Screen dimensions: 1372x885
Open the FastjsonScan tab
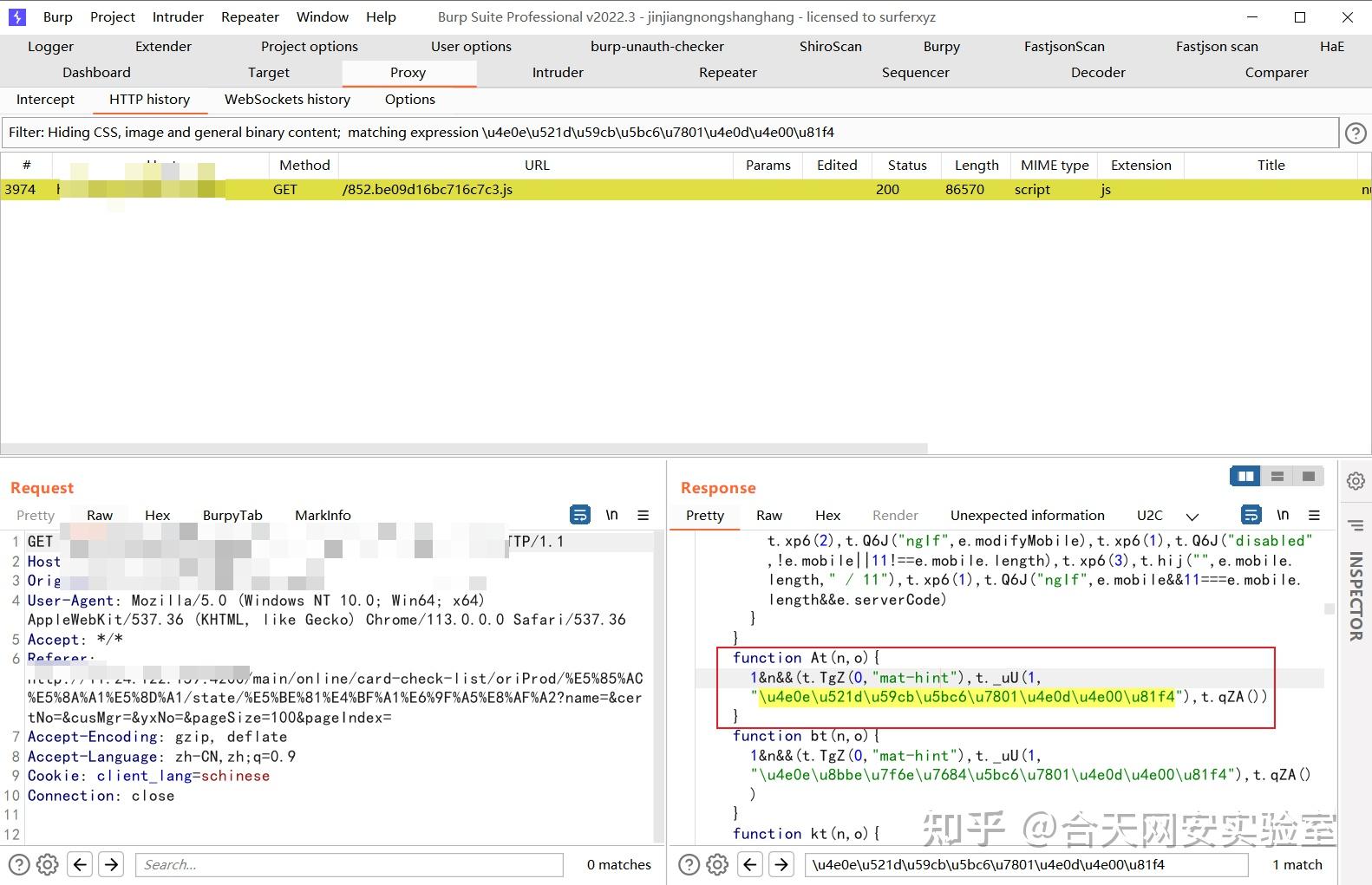[x=1064, y=47]
